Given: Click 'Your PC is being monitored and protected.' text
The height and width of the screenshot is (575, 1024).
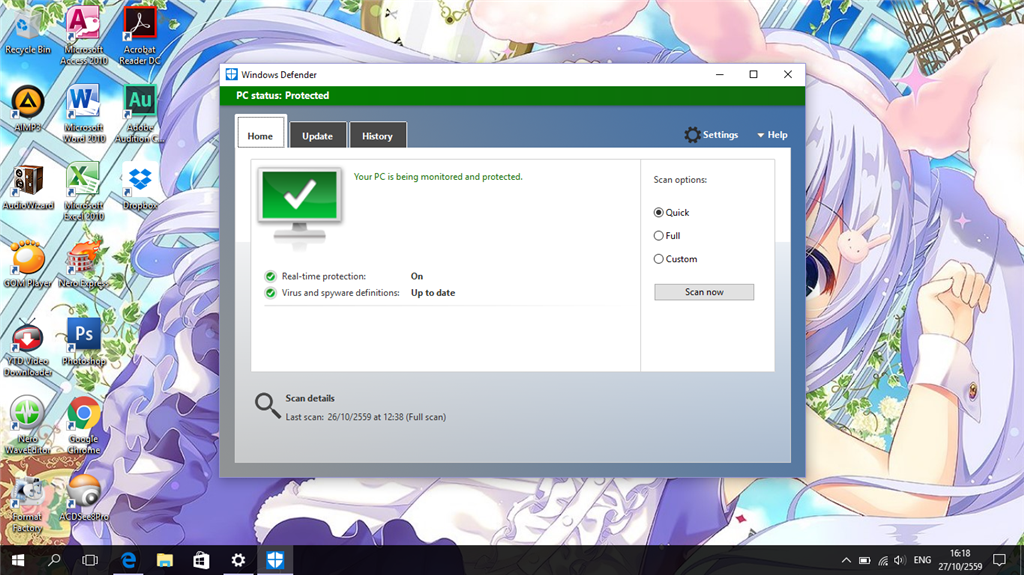Looking at the screenshot, I should 438,176.
